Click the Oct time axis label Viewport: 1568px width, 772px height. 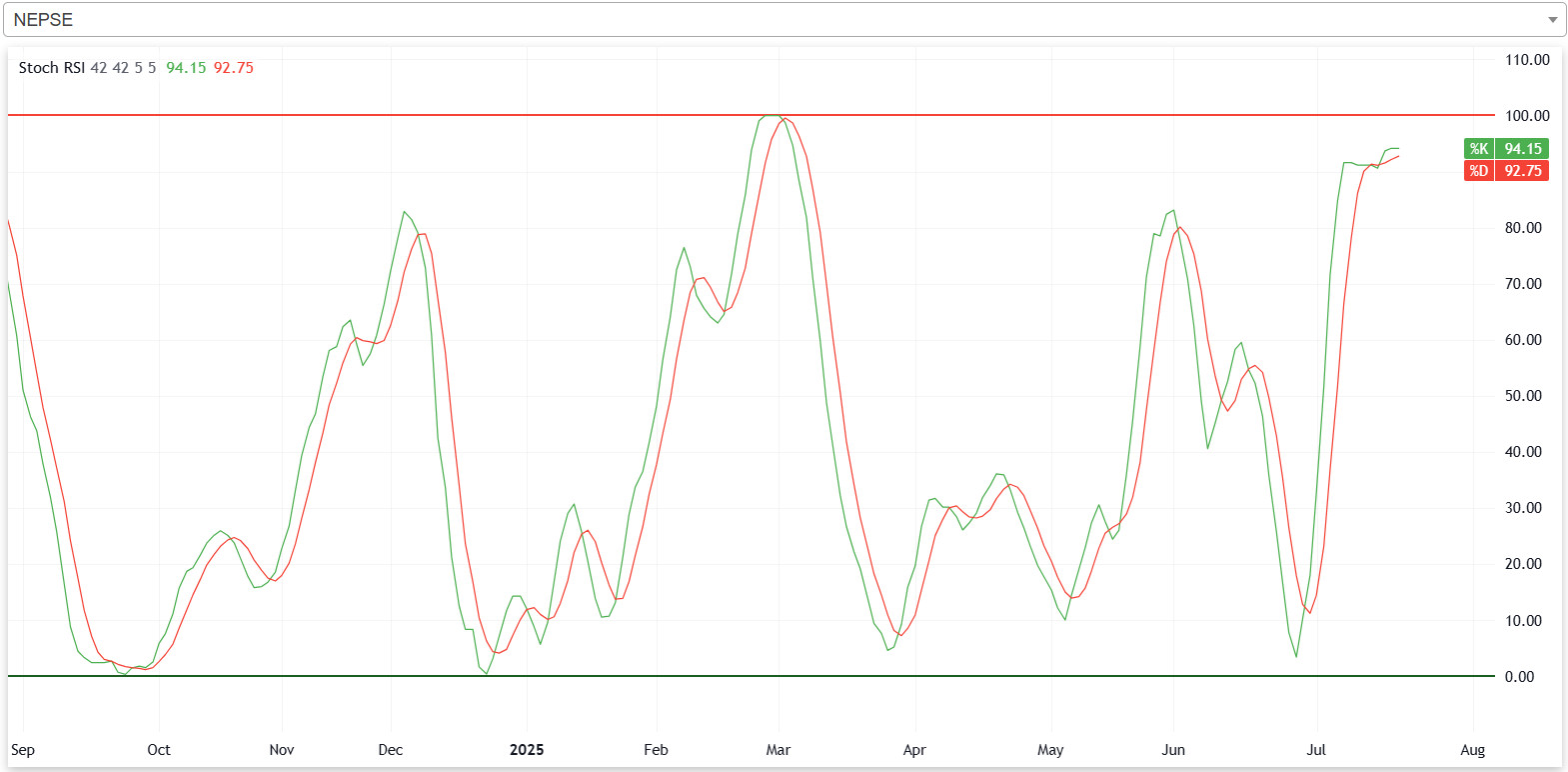[159, 750]
